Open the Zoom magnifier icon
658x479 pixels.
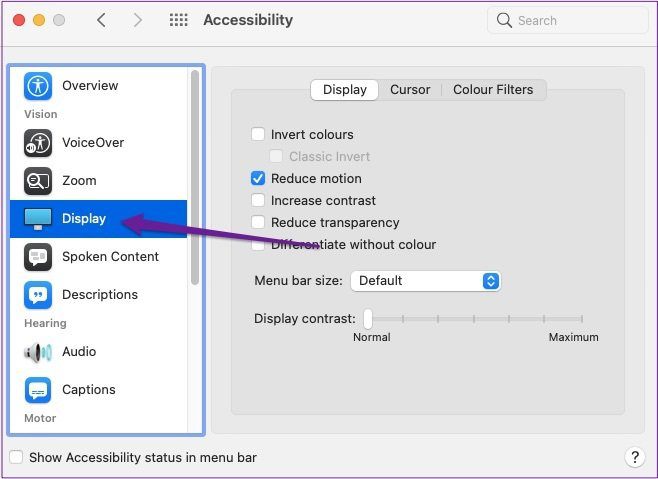coord(38,181)
